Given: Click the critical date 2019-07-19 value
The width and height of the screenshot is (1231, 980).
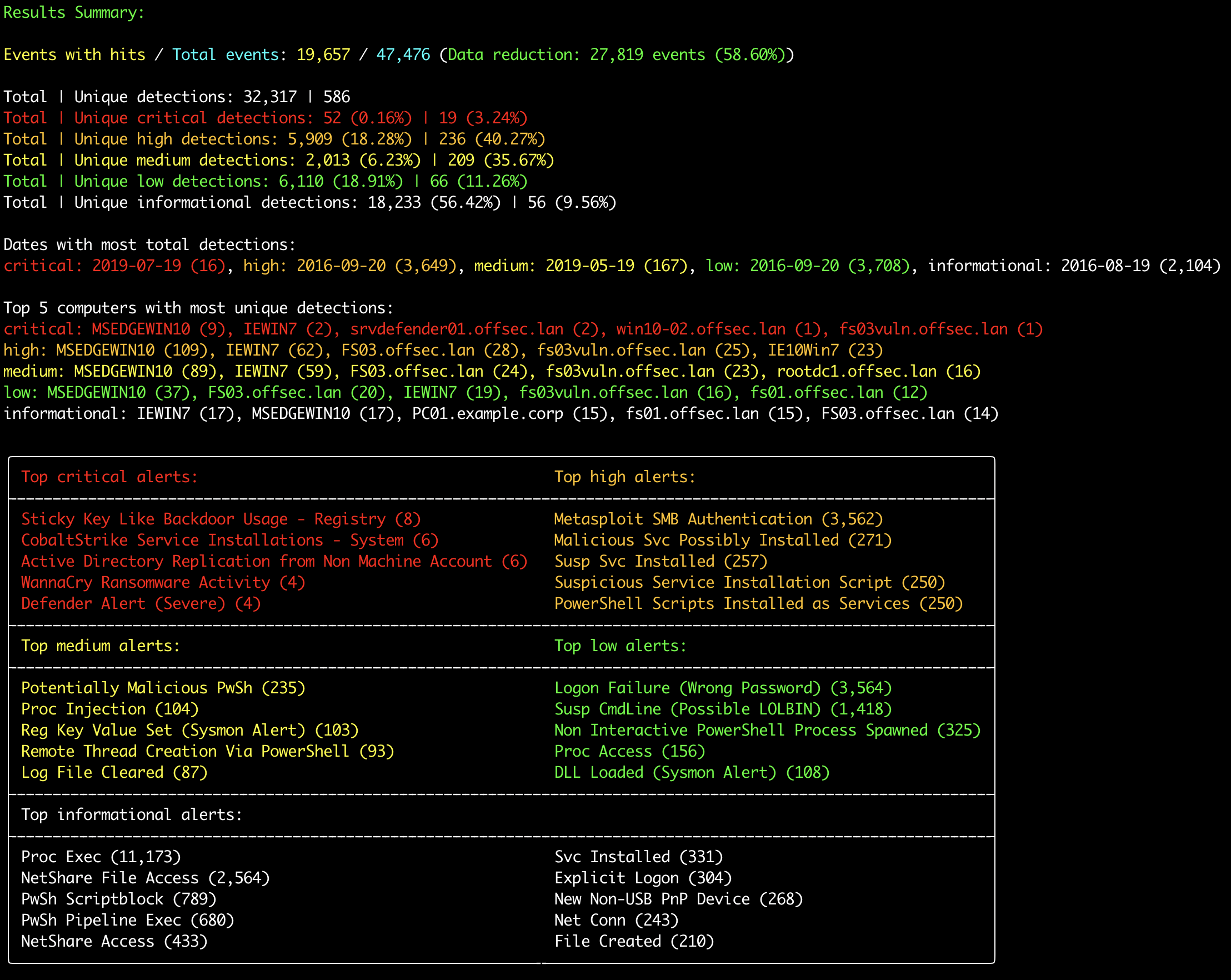Looking at the screenshot, I should [137, 266].
